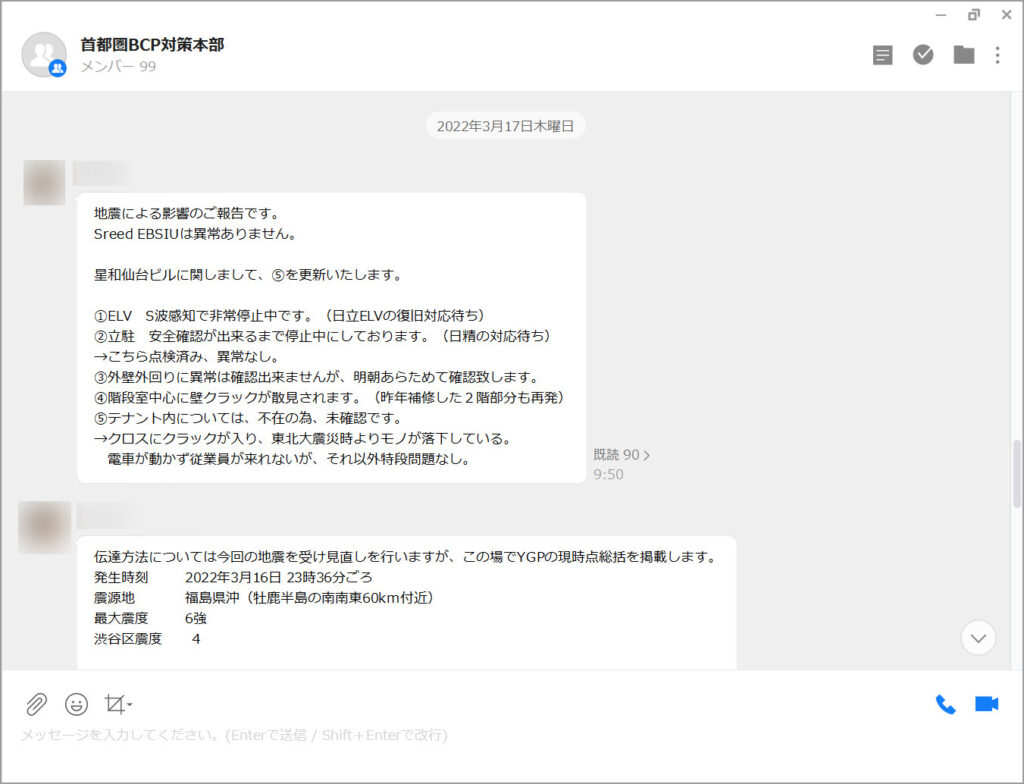The width and height of the screenshot is (1024, 784).
Task: Start a video call with camera icon
Action: 986,704
